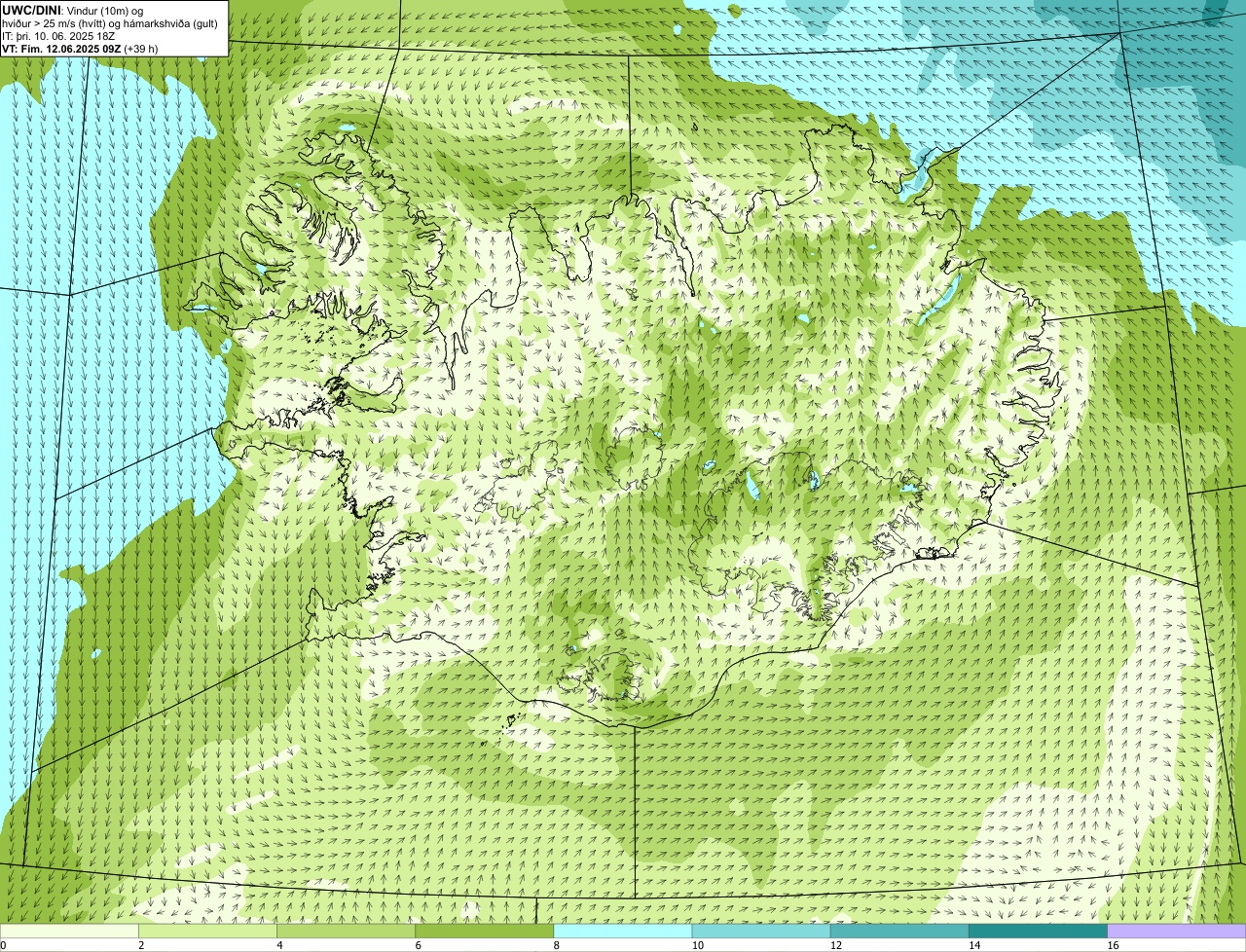The width and height of the screenshot is (1246, 952).
Task: Click the legend label '6'
Action: [418, 945]
